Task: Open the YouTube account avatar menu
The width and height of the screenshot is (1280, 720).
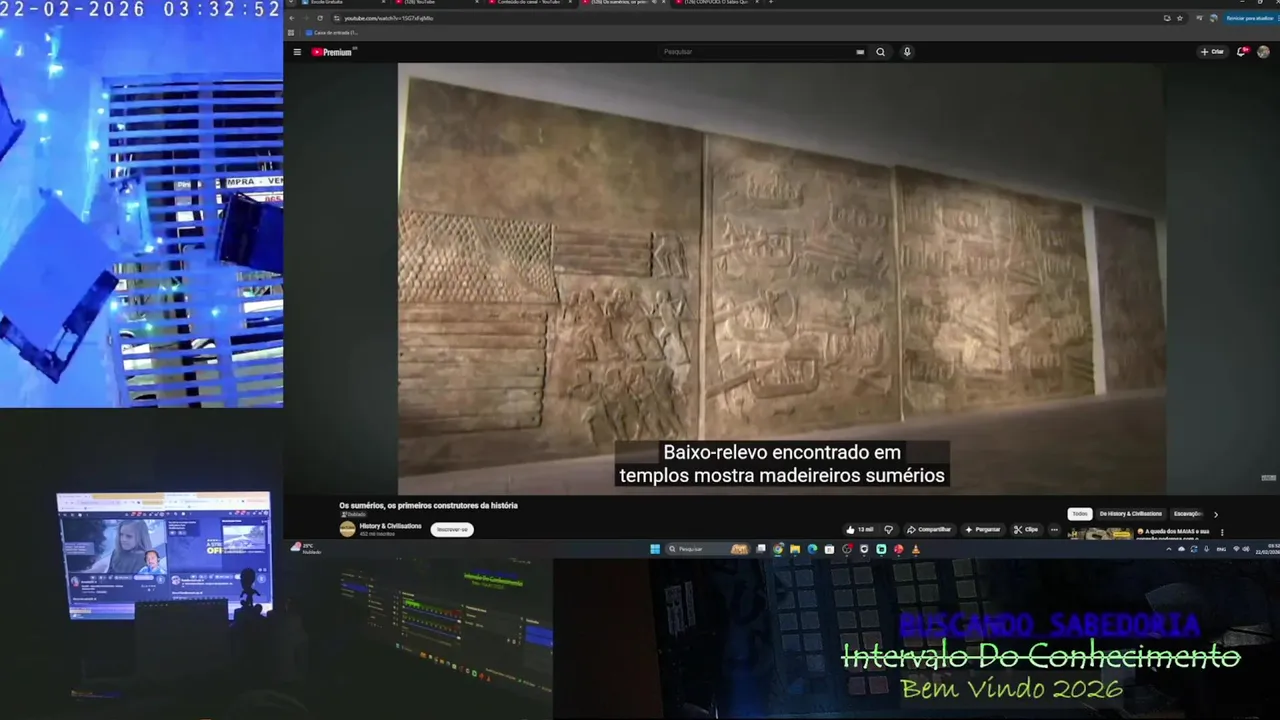Action: pyautogui.click(x=1264, y=52)
